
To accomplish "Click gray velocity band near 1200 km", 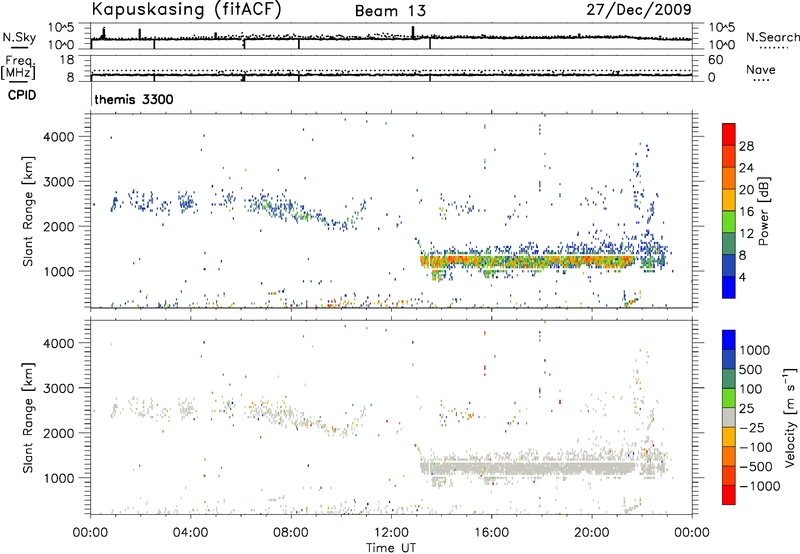I will pos(528,468).
